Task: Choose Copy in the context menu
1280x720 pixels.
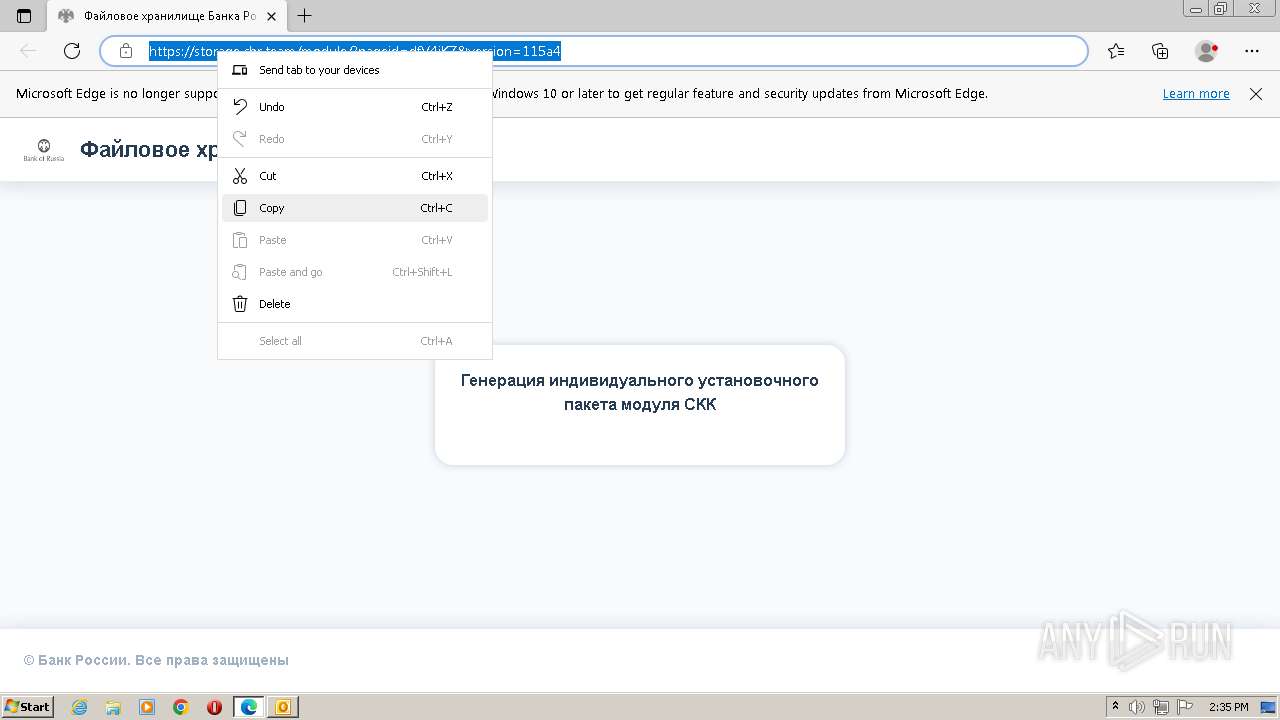Action: [x=355, y=208]
